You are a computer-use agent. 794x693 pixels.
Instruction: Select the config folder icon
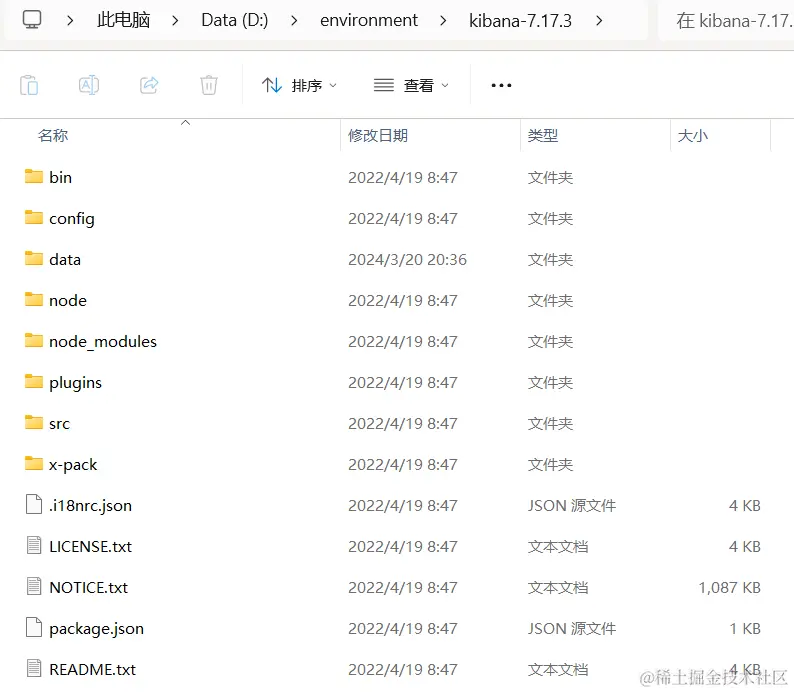tap(34, 217)
